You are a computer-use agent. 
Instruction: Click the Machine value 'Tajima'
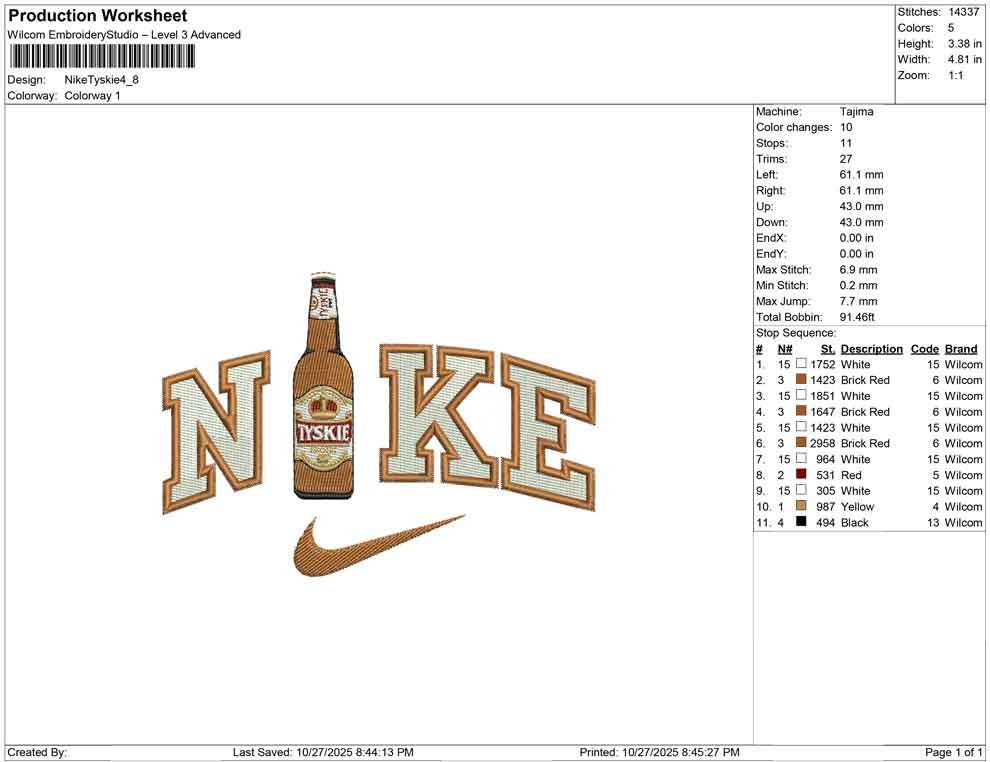point(857,111)
